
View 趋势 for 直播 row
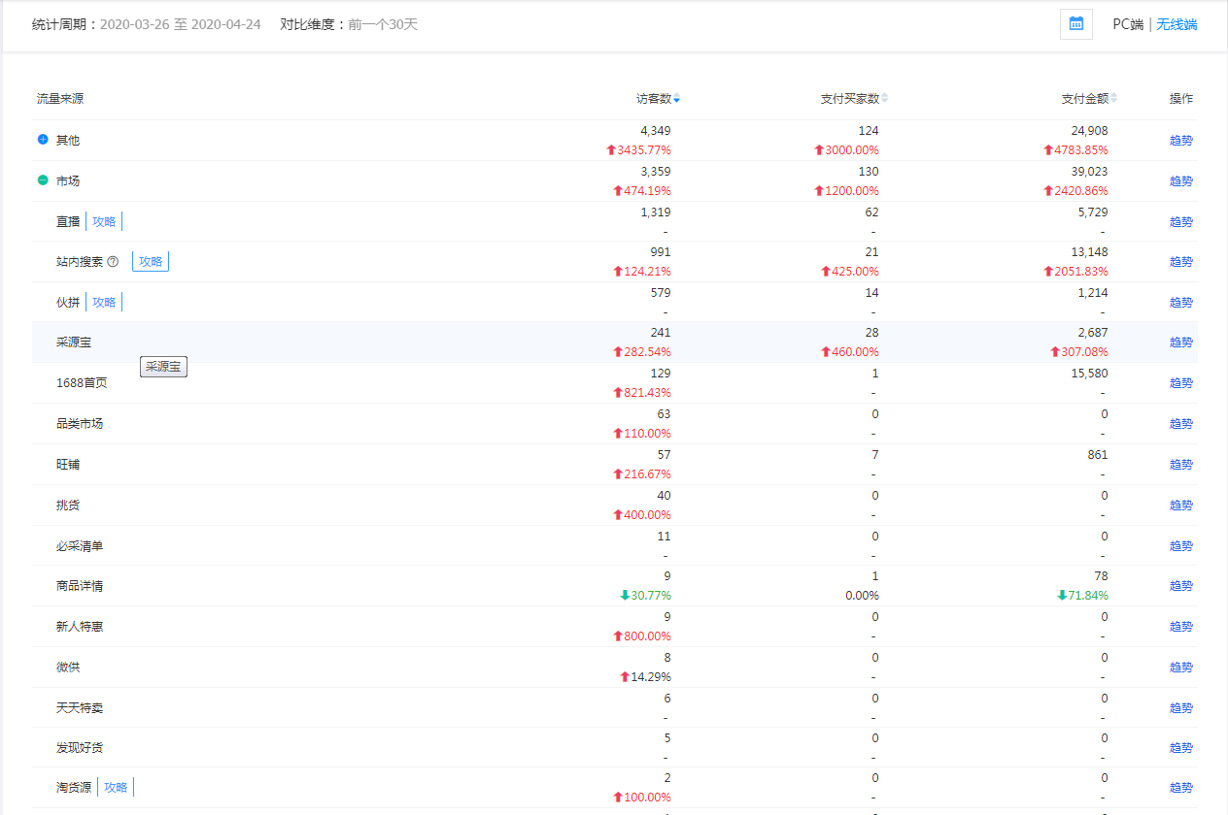click(1181, 222)
